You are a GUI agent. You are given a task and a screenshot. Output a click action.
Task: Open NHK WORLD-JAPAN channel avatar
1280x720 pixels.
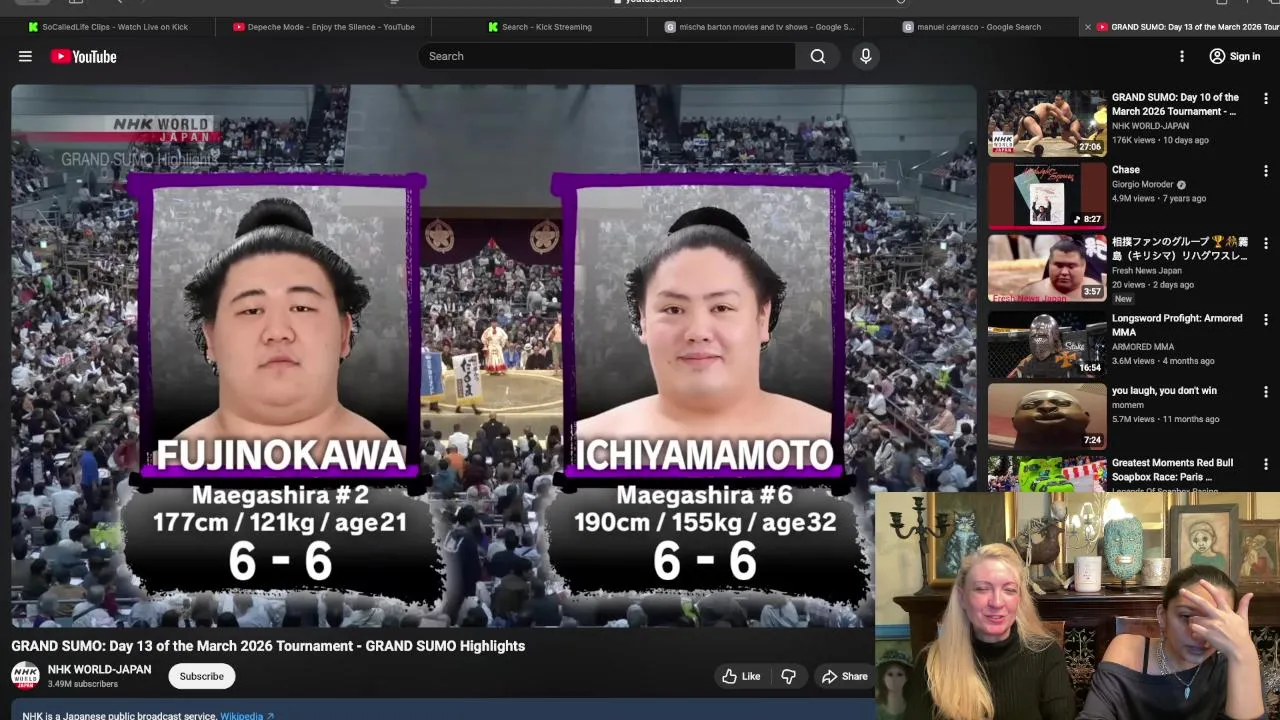click(25, 675)
